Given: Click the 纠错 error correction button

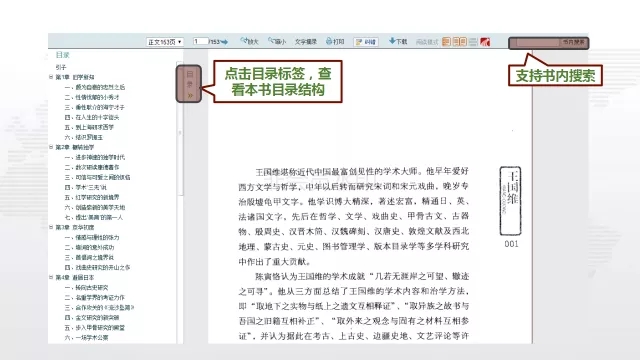Looking at the screenshot, I should 366,42.
